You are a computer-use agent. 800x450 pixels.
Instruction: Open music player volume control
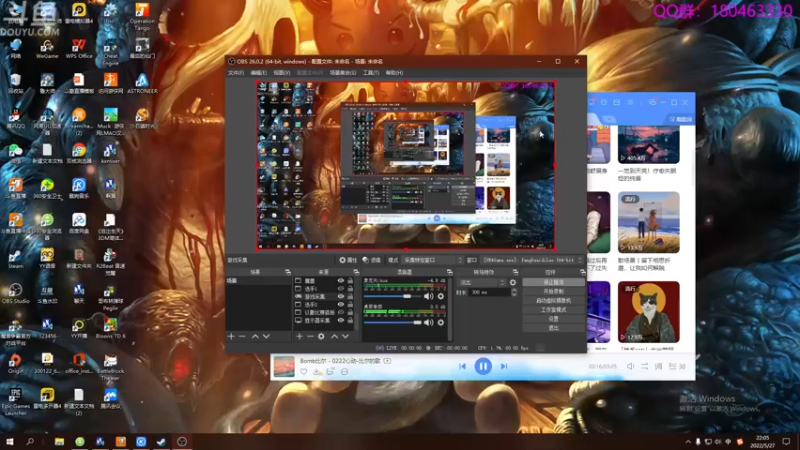tap(631, 366)
